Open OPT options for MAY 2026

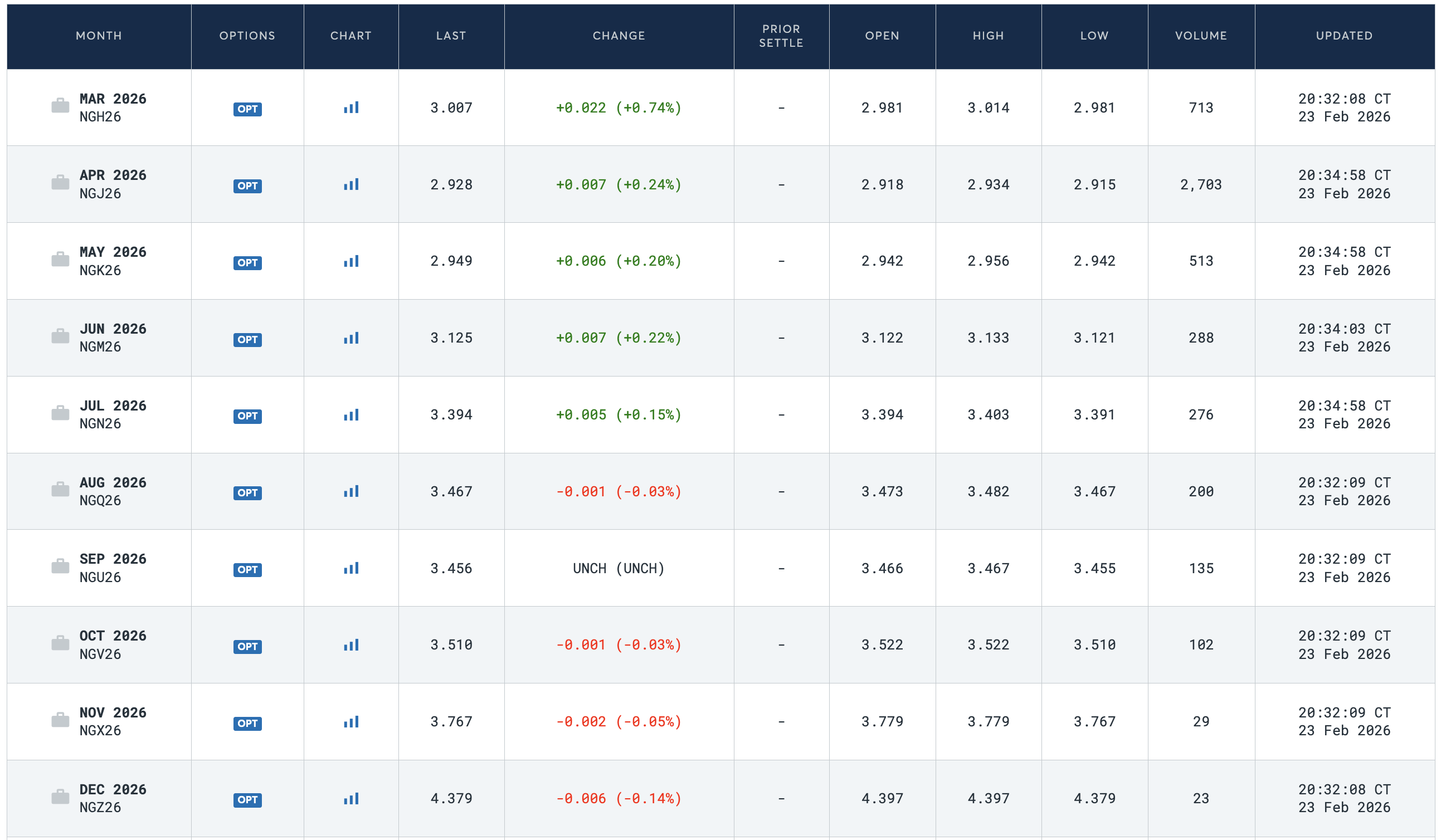[x=247, y=263]
